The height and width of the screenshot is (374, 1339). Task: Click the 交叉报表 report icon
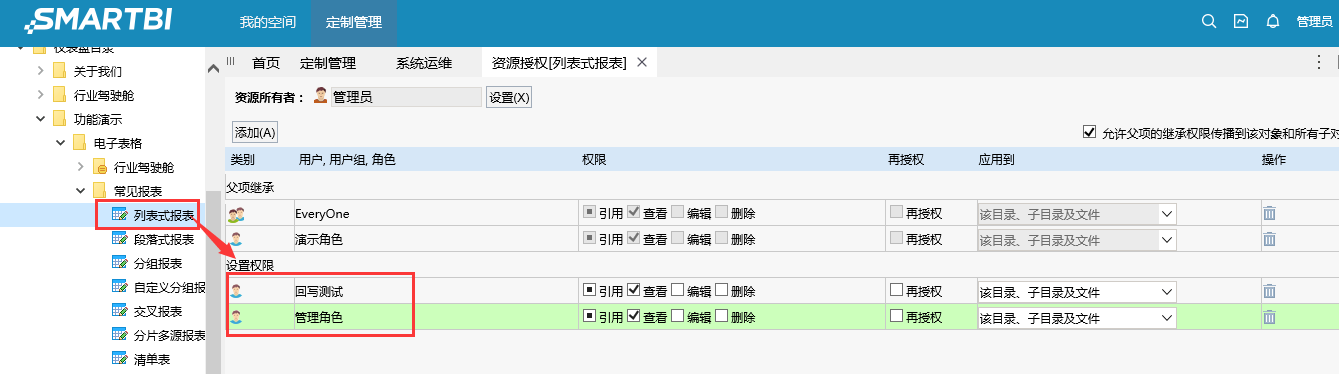click(120, 311)
